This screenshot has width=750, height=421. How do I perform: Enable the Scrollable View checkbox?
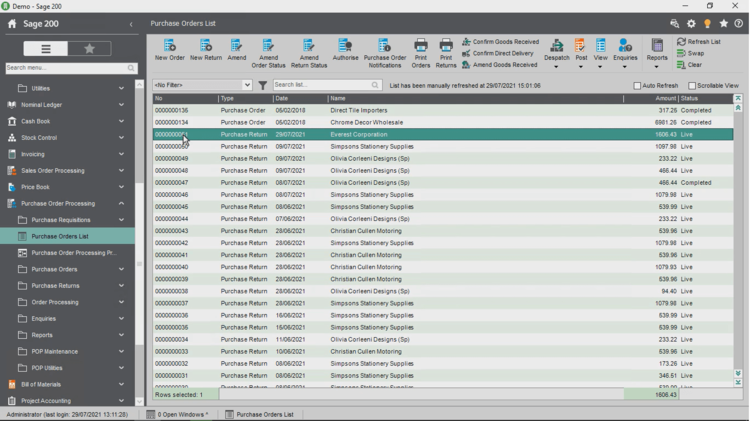[692, 86]
